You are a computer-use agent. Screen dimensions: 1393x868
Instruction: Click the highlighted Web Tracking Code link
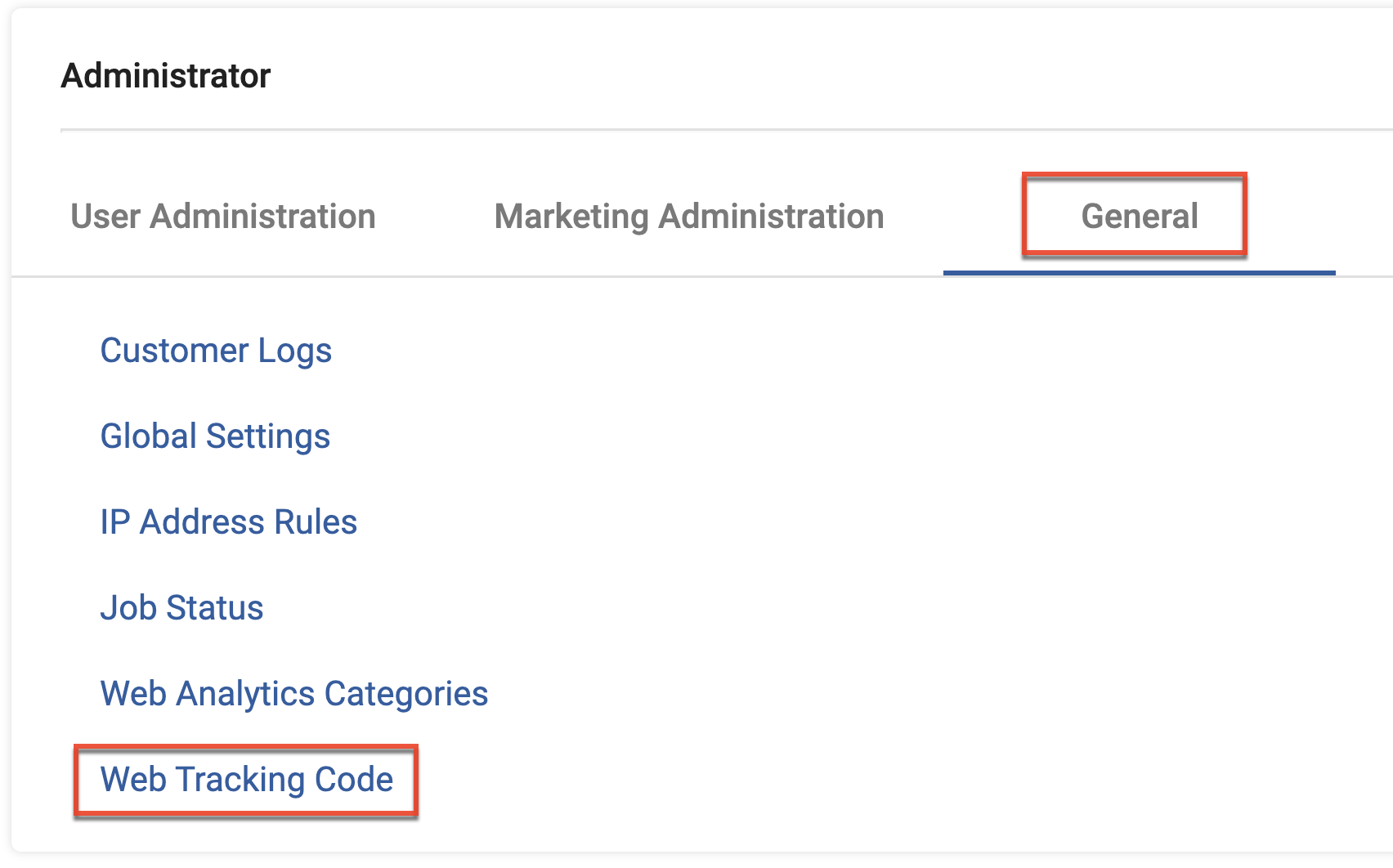click(246, 780)
